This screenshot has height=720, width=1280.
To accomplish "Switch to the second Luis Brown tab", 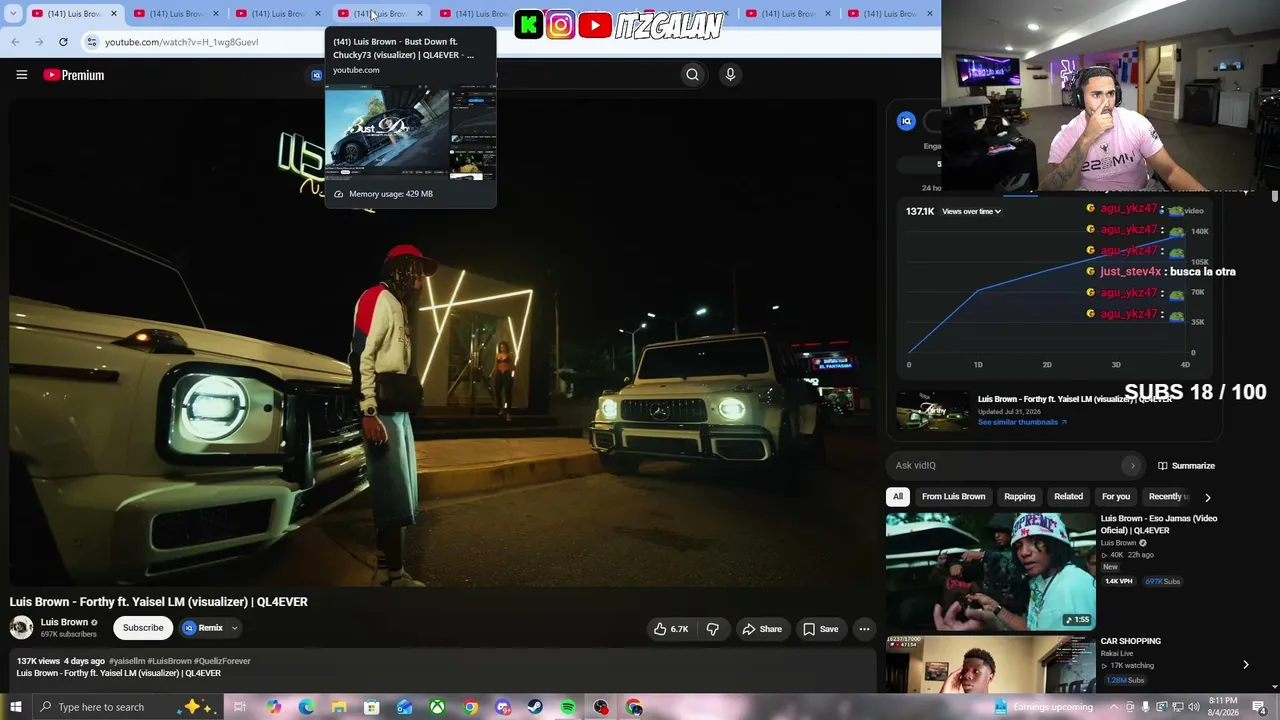I will coord(176,13).
